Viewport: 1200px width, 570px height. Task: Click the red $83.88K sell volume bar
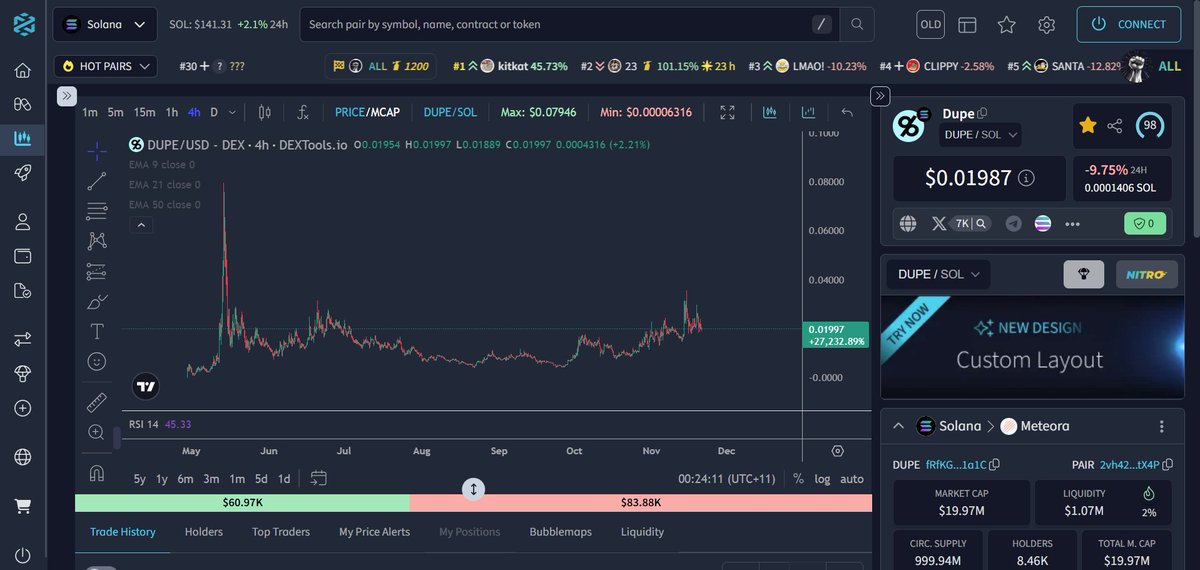point(641,502)
